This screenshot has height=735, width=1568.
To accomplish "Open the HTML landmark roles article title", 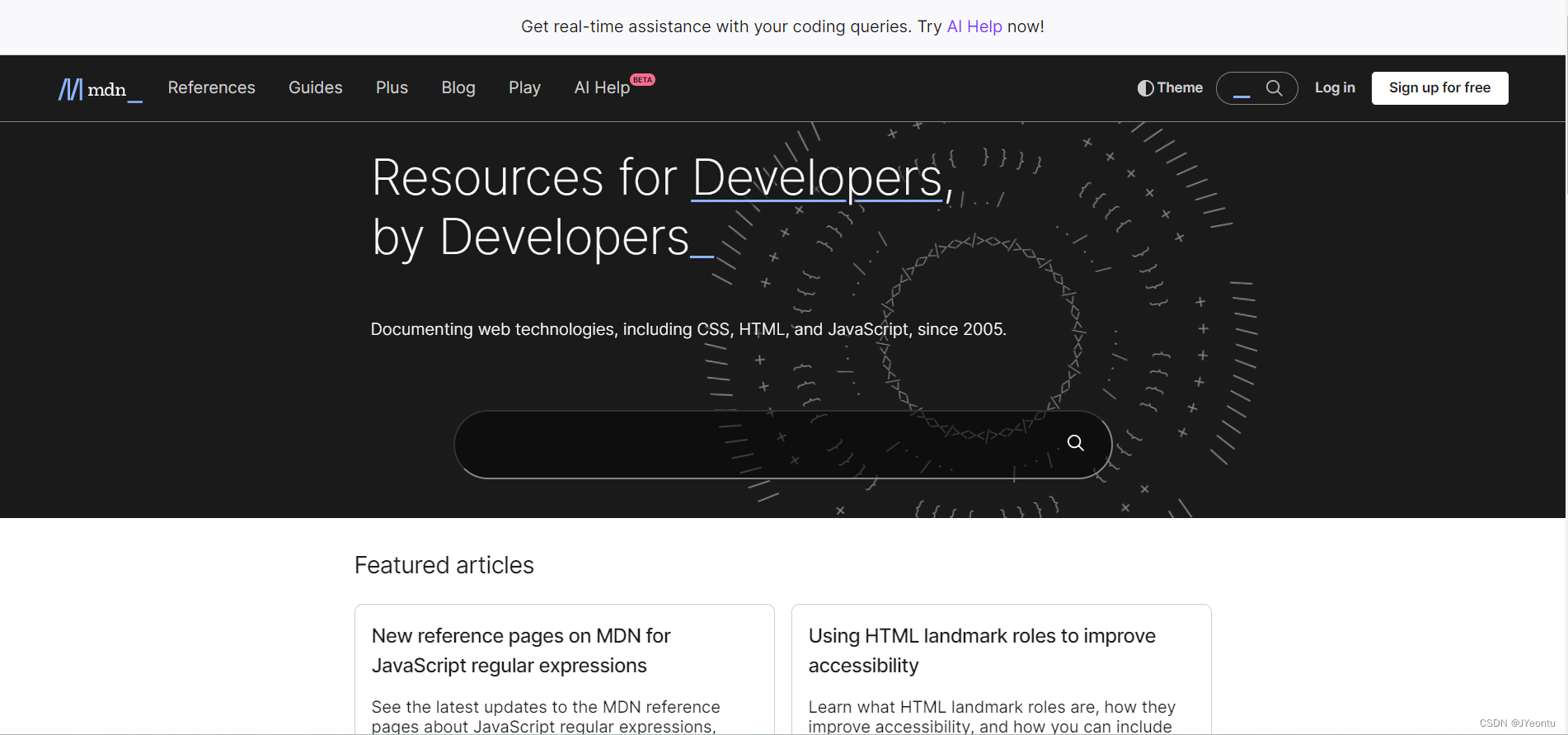I will pos(981,650).
